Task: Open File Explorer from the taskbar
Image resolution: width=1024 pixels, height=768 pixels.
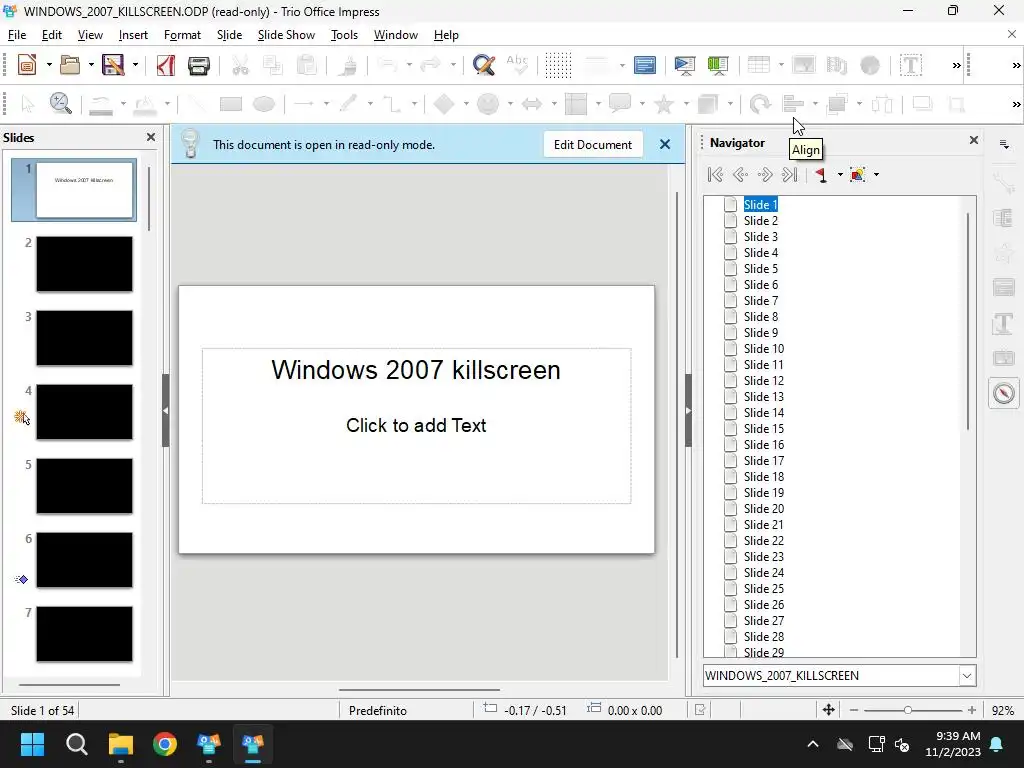Action: [121, 744]
